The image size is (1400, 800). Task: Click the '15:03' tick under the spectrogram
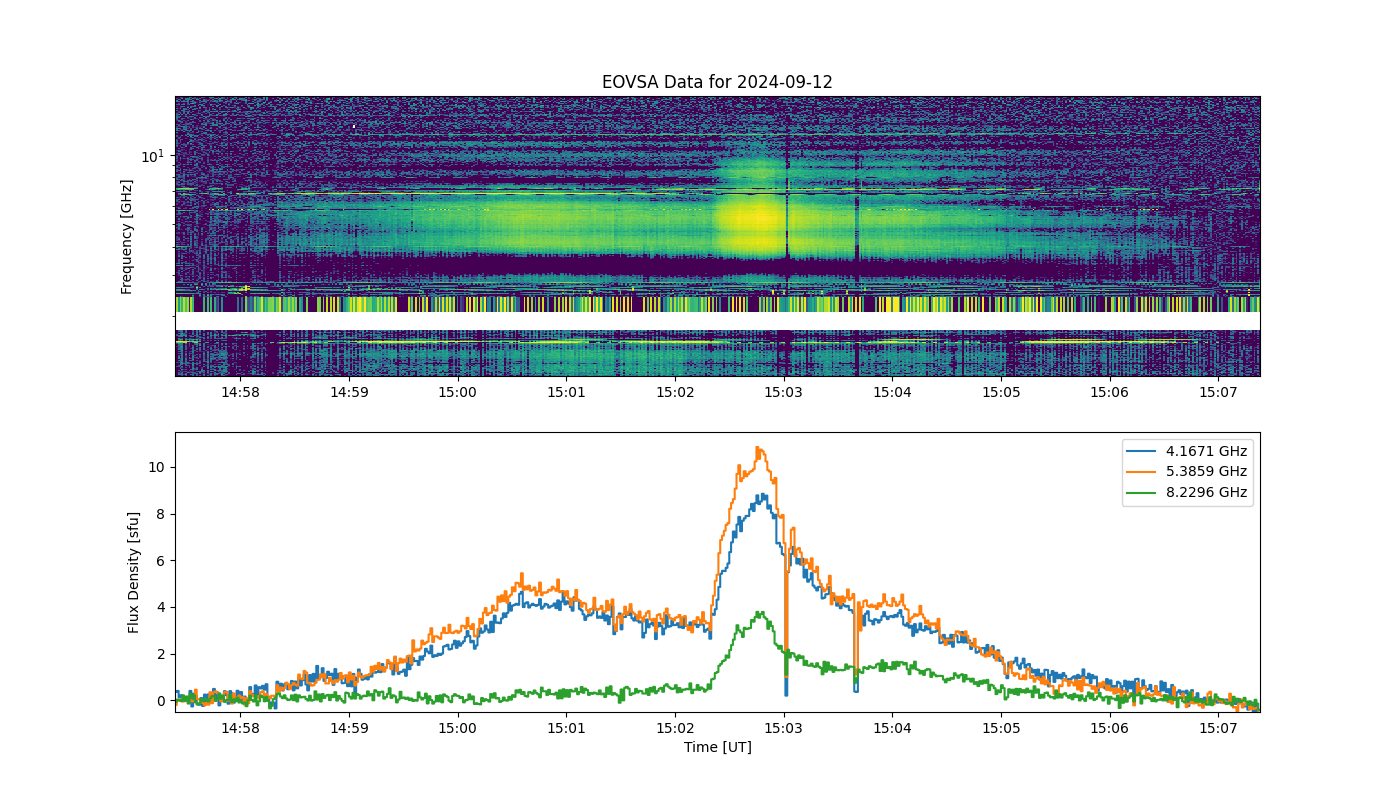click(784, 392)
